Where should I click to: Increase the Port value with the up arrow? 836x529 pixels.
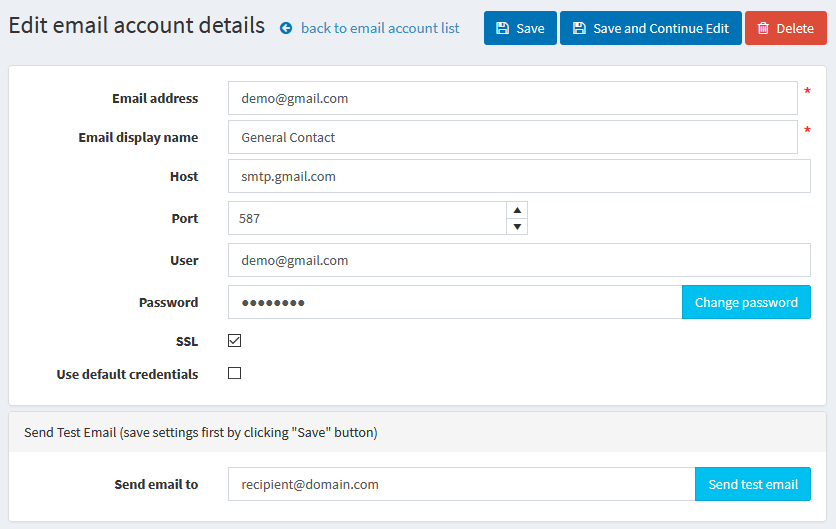517,210
